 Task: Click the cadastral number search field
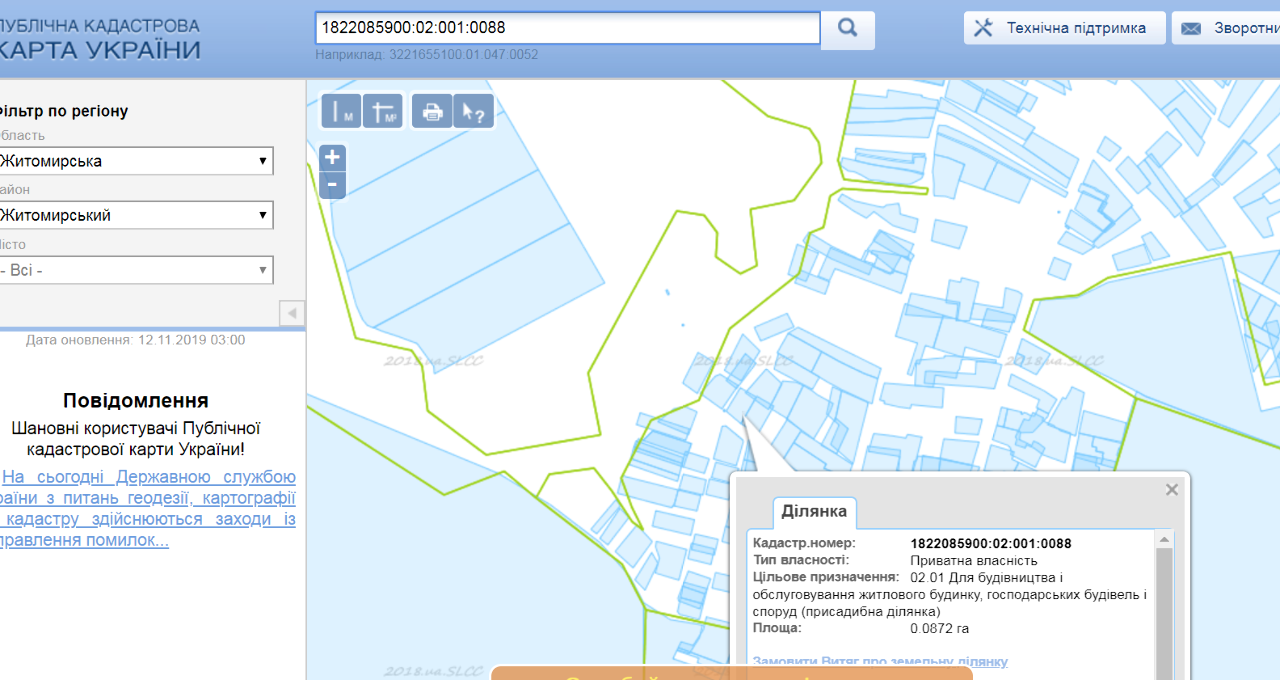567,28
